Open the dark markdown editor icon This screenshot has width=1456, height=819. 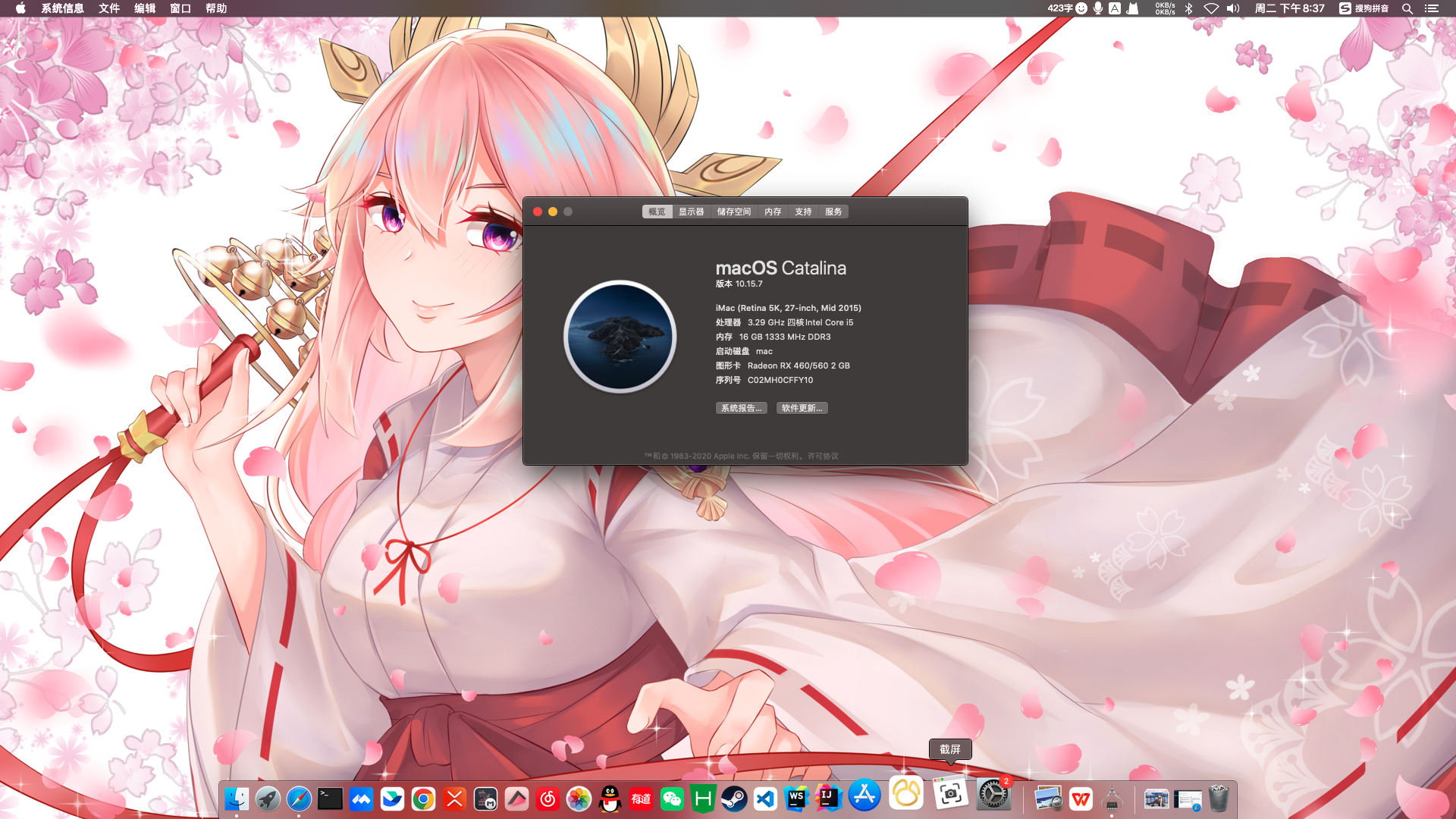coord(485,799)
